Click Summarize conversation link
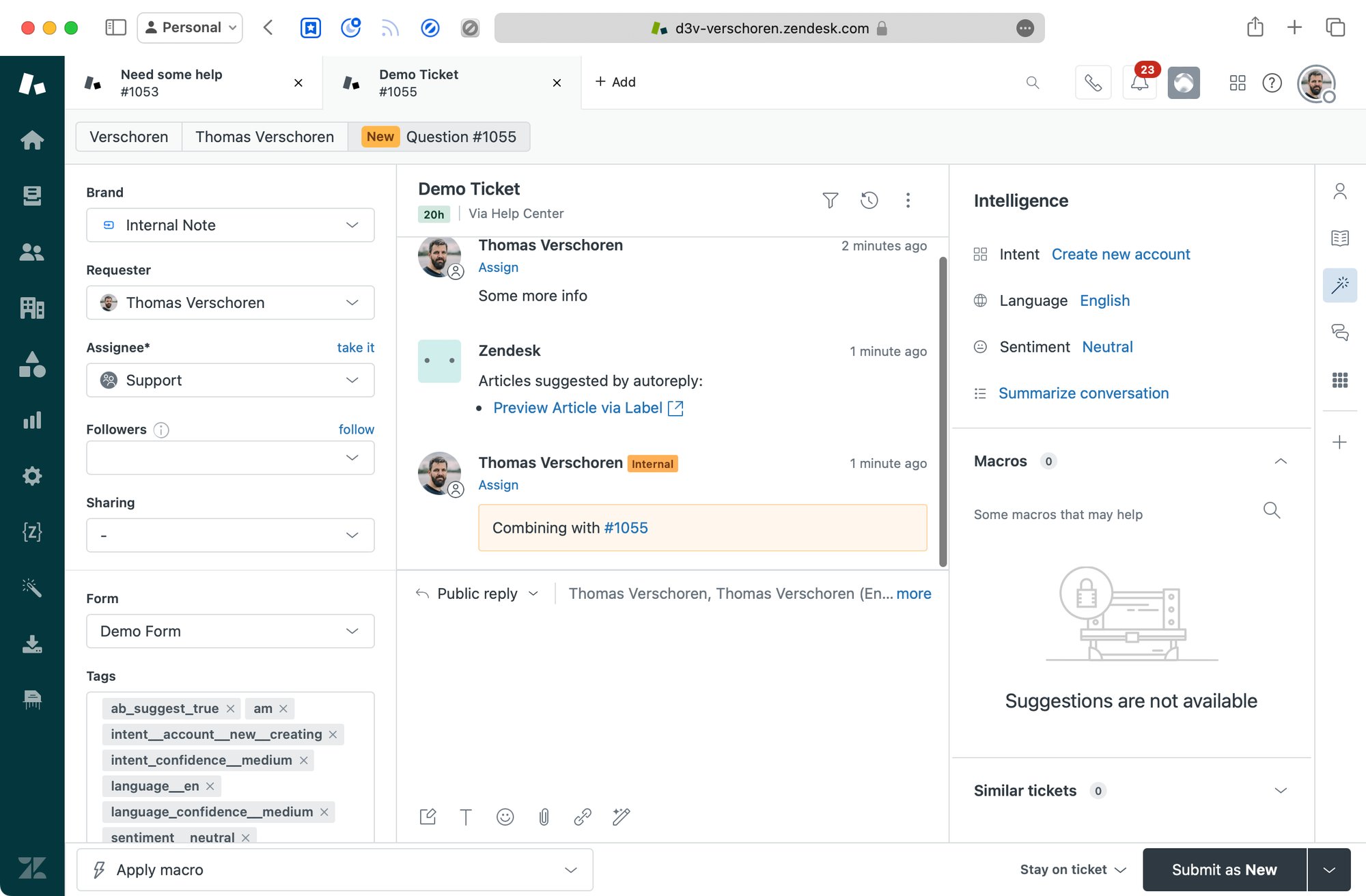The image size is (1366, 896). coord(1083,393)
